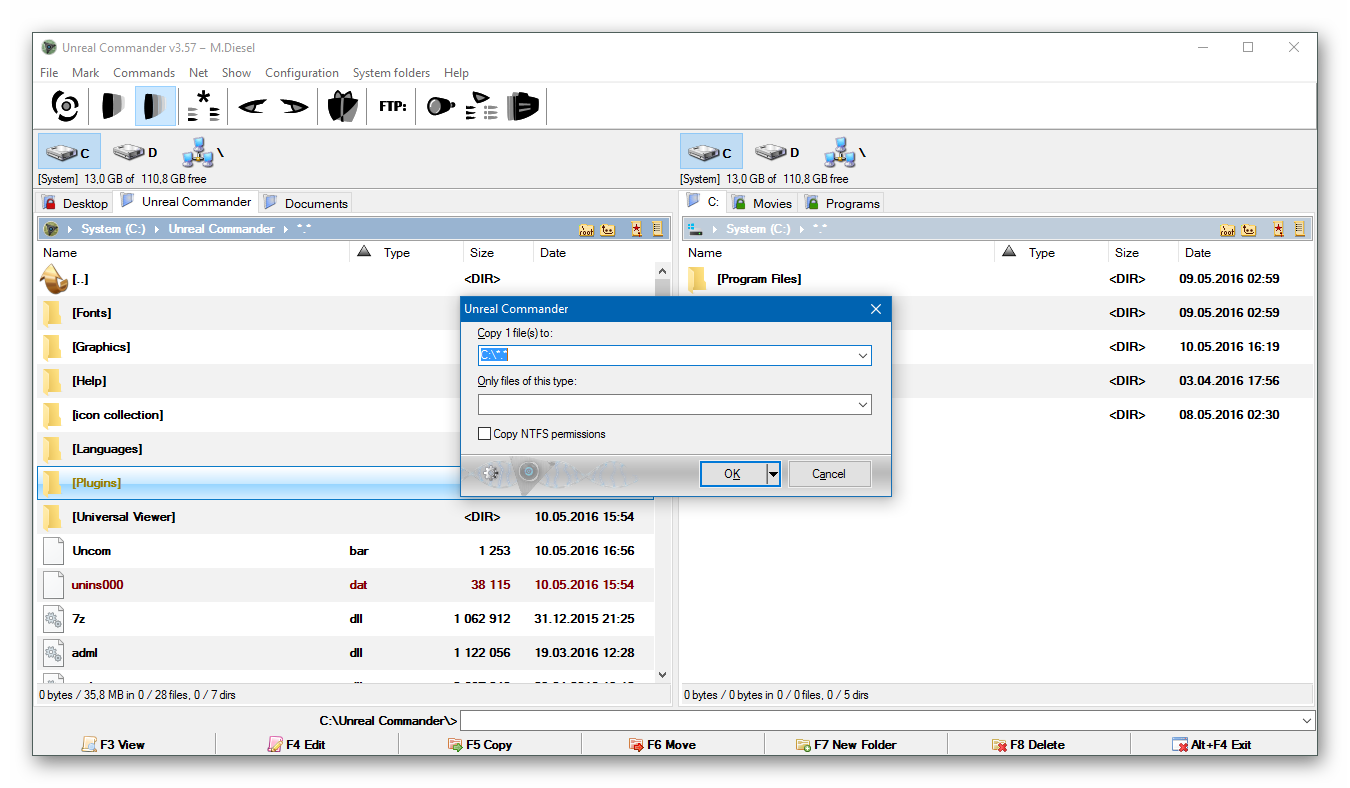1350x788 pixels.
Task: Click the first shaded-panel toolbar icon
Action: click(112, 105)
